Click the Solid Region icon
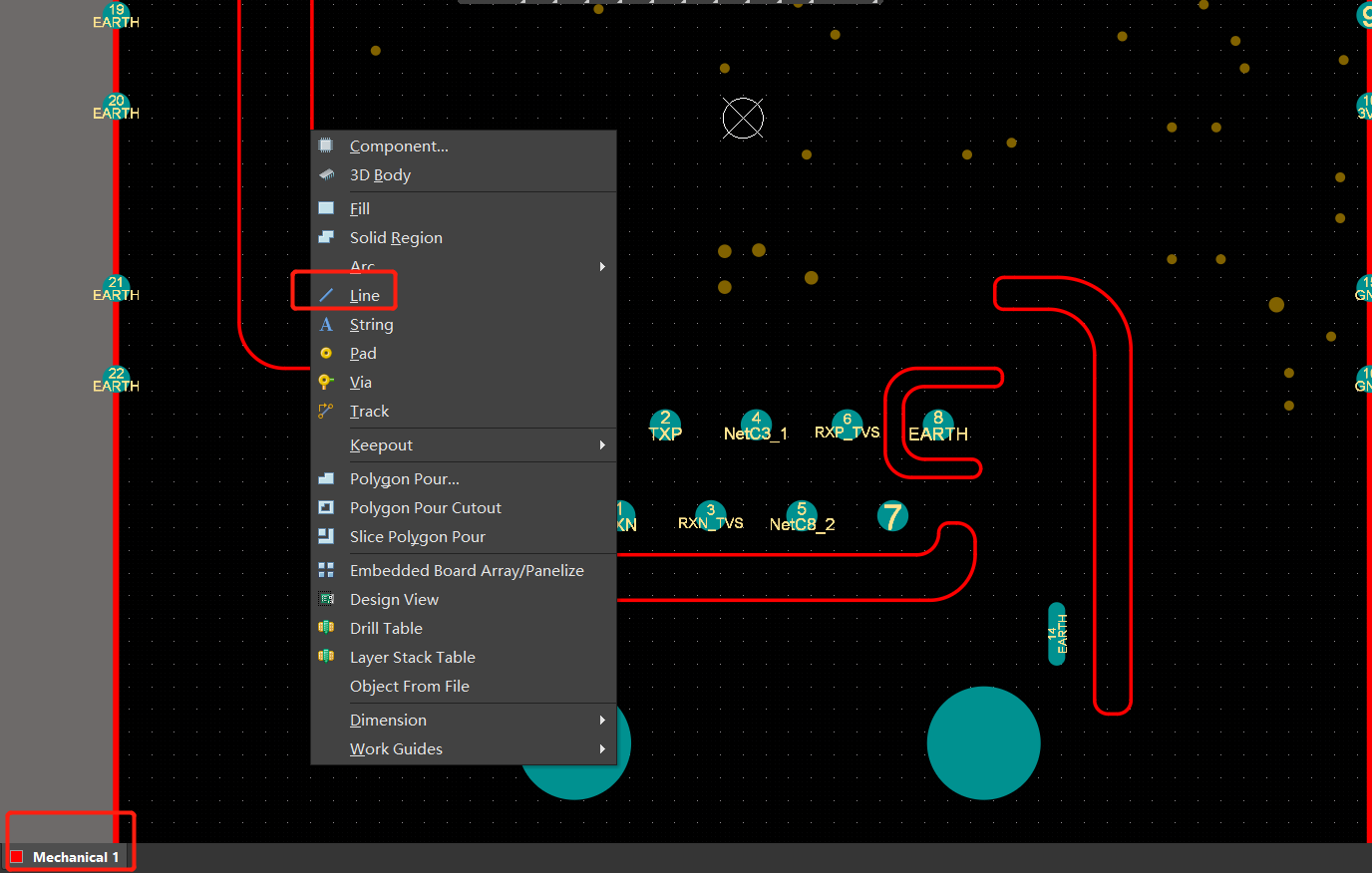Image resolution: width=1372 pixels, height=873 pixels. tap(326, 237)
